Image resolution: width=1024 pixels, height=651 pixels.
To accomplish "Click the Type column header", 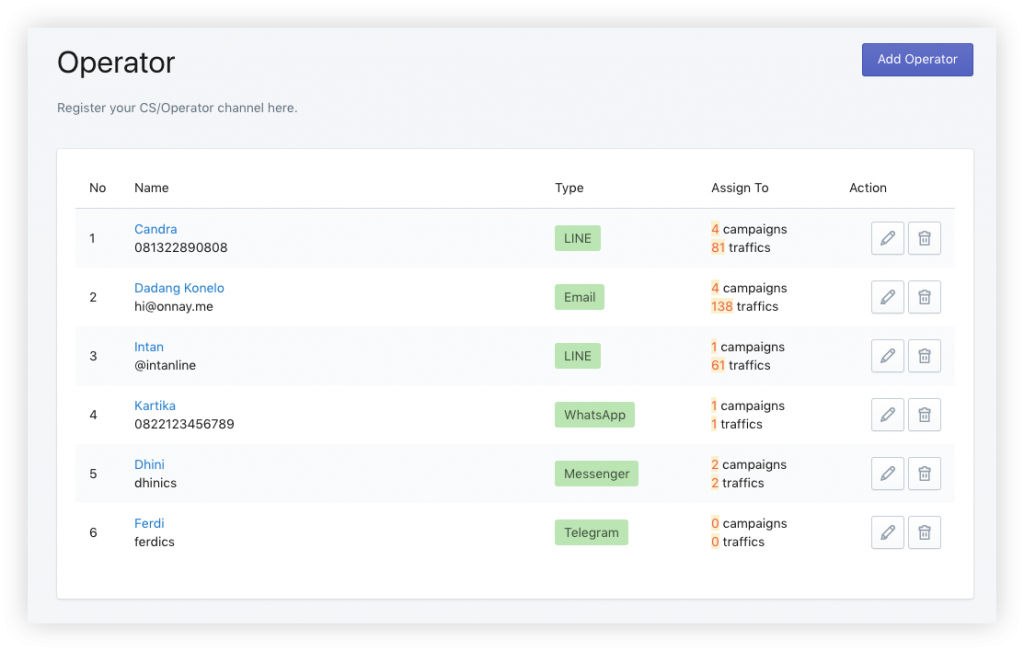I will point(569,188).
